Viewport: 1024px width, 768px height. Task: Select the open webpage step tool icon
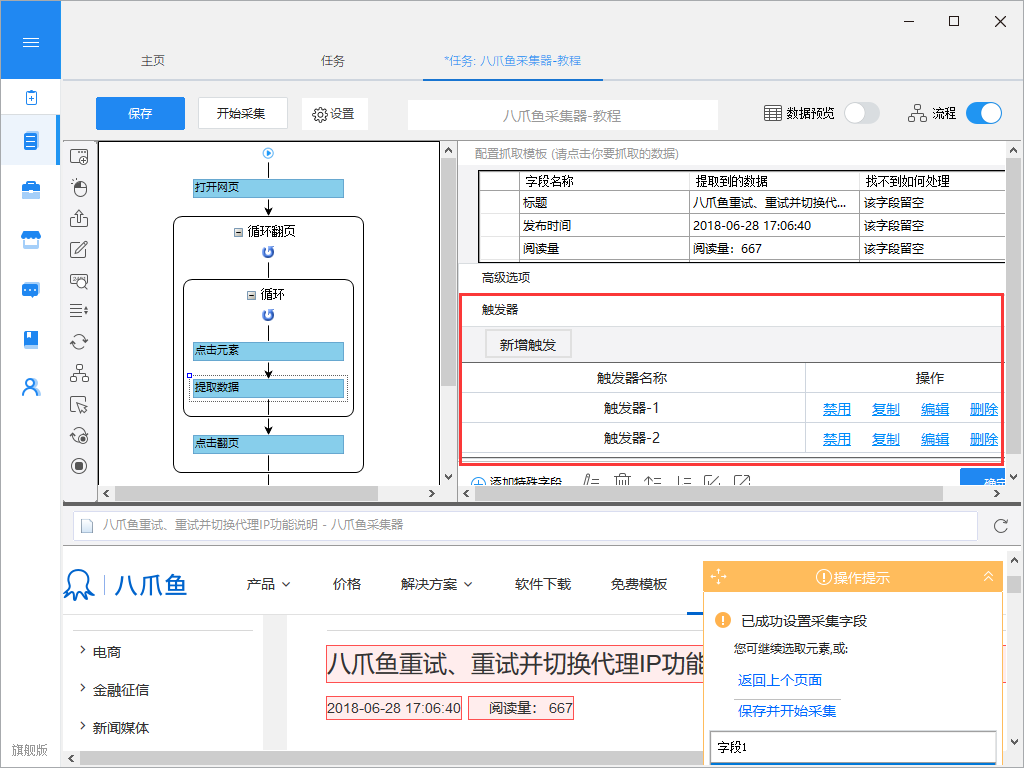(79, 157)
